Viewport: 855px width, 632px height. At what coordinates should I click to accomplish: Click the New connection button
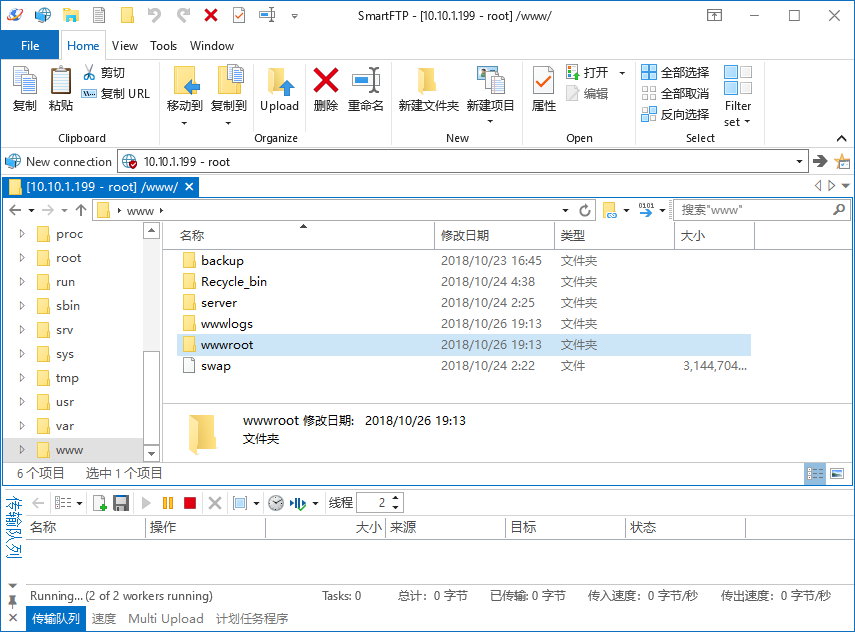pyautogui.click(x=58, y=161)
